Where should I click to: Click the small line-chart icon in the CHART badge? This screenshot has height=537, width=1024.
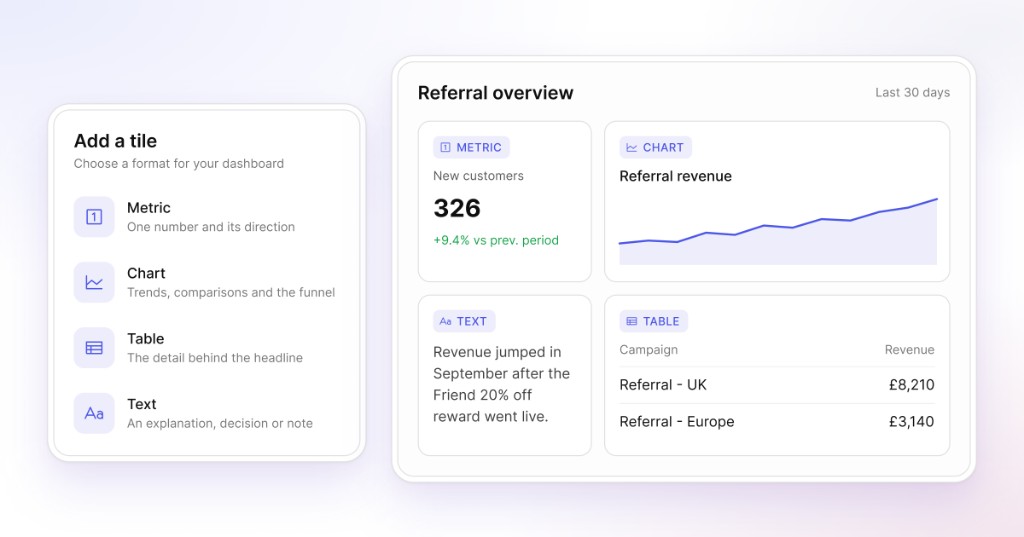(632, 148)
